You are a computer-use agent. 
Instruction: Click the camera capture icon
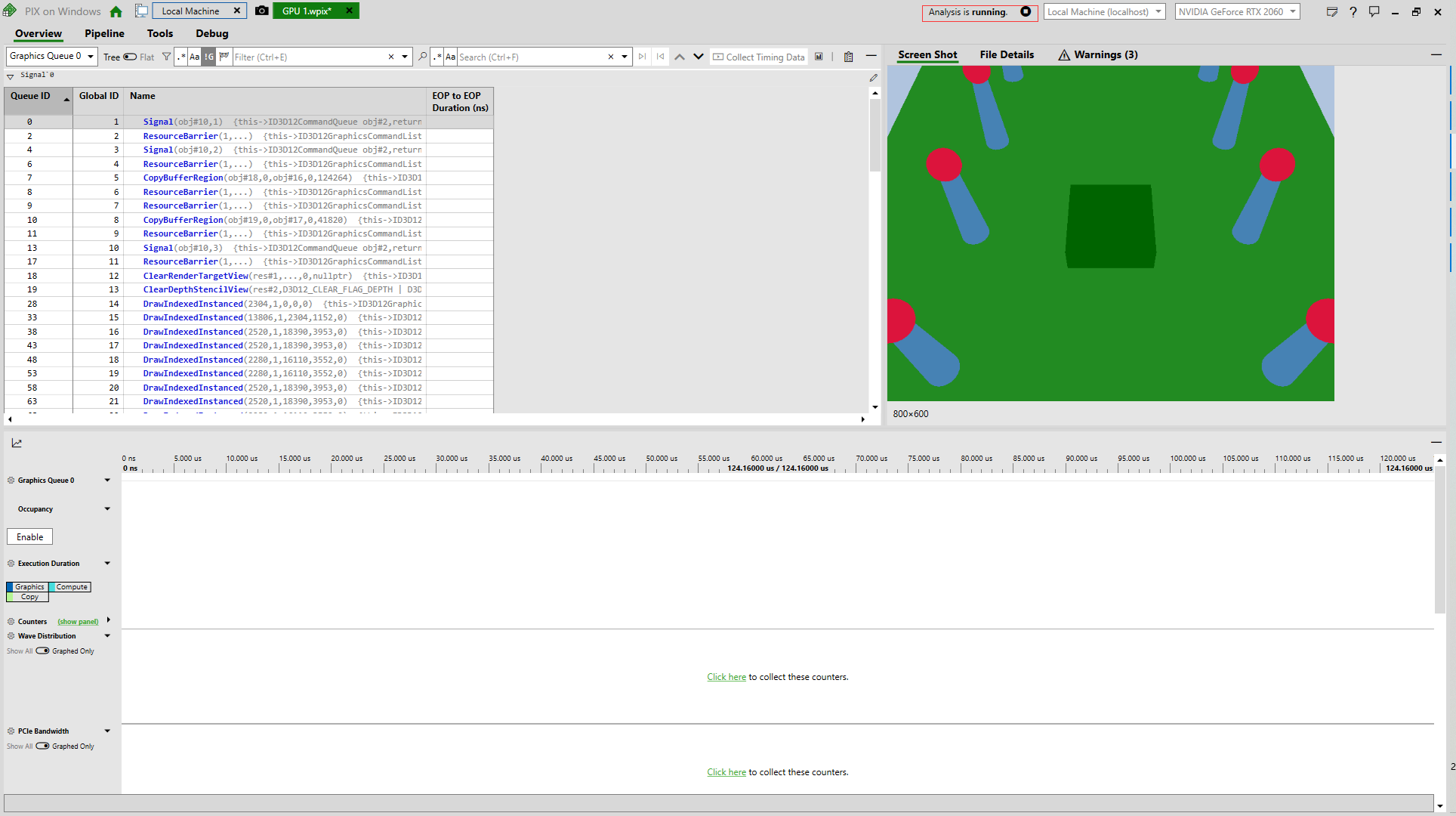[x=261, y=11]
